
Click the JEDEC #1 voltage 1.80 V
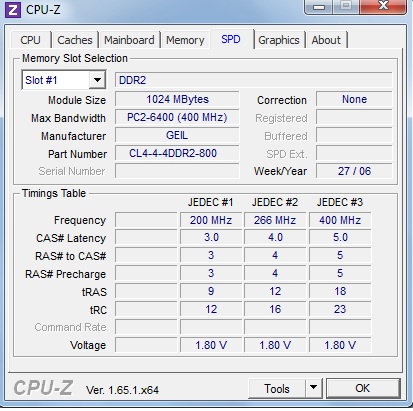[211, 345]
